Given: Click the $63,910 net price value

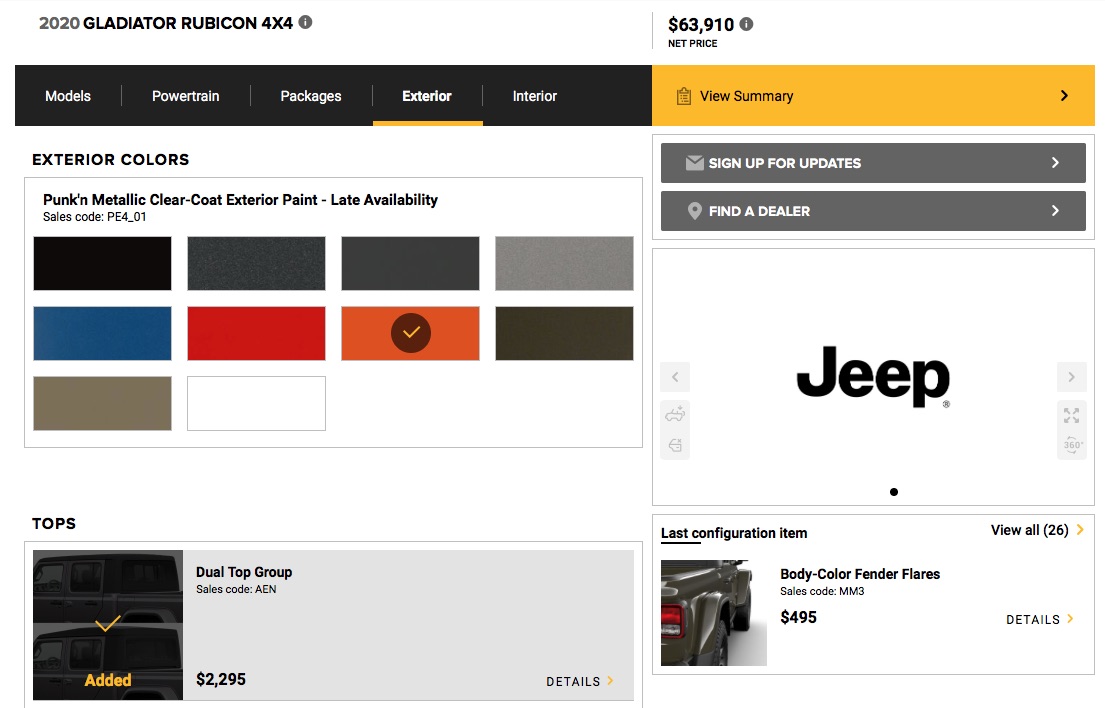Looking at the screenshot, I should [x=701, y=25].
